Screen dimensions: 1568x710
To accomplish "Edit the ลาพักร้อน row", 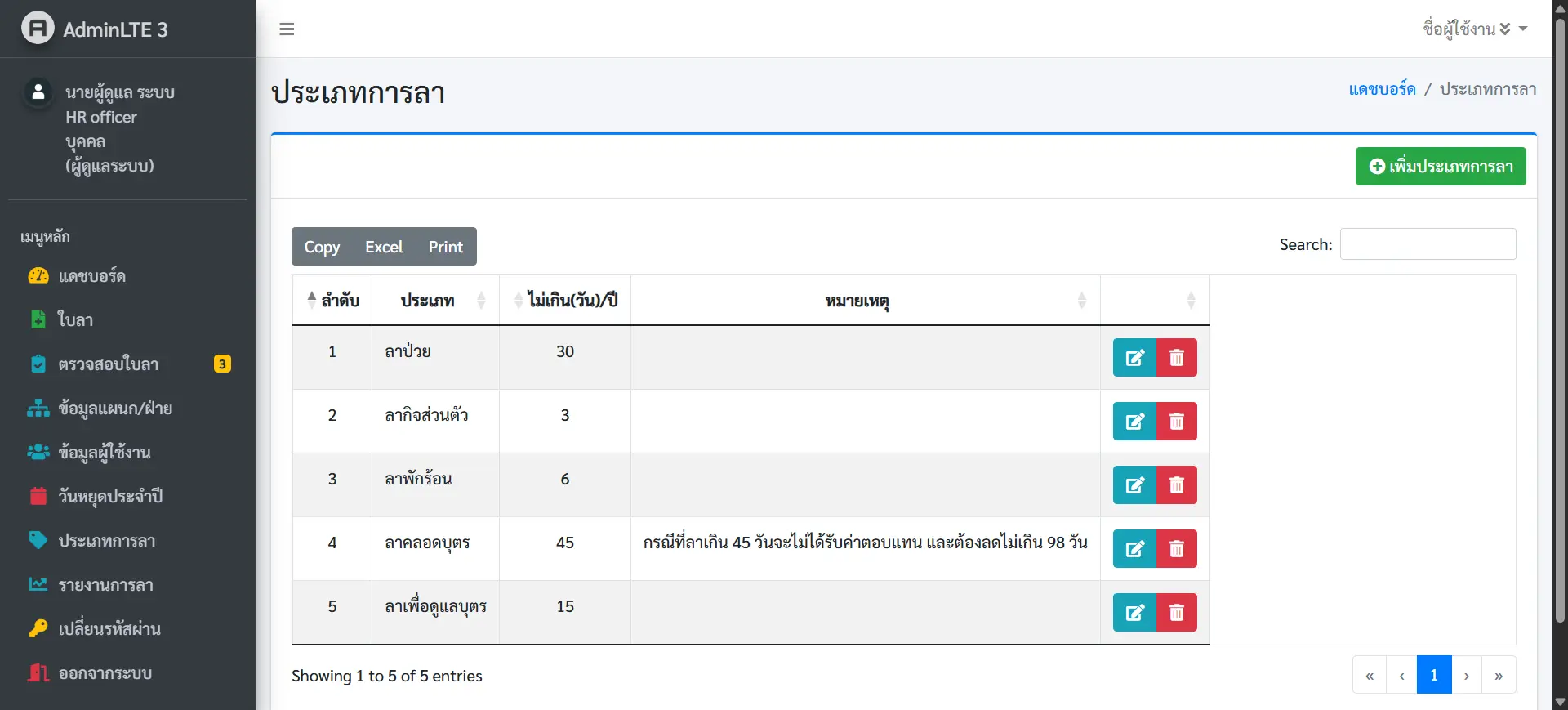I will pos(1134,484).
